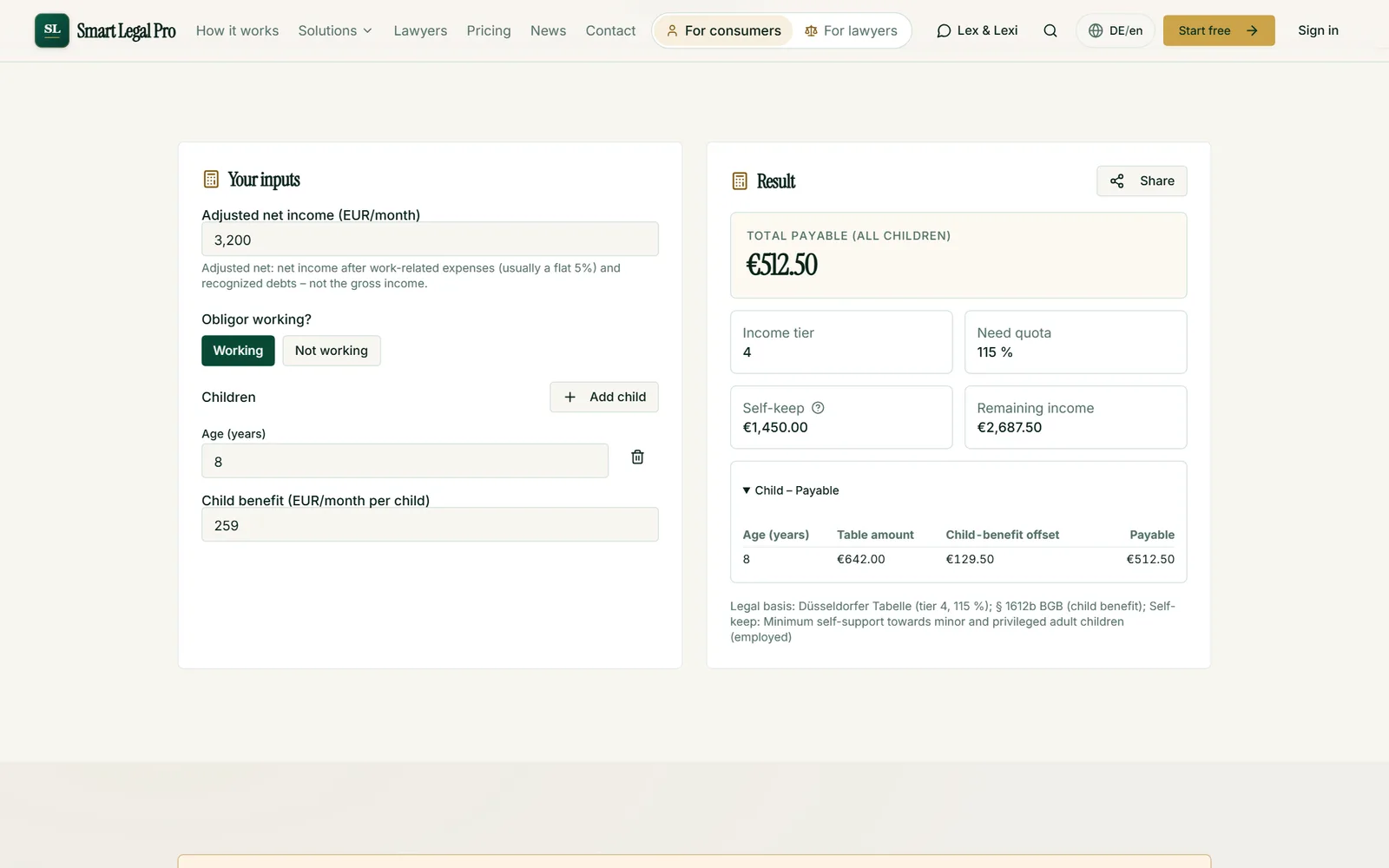Click the share network icon
Viewport: 1389px width, 868px height.
pyautogui.click(x=1117, y=181)
